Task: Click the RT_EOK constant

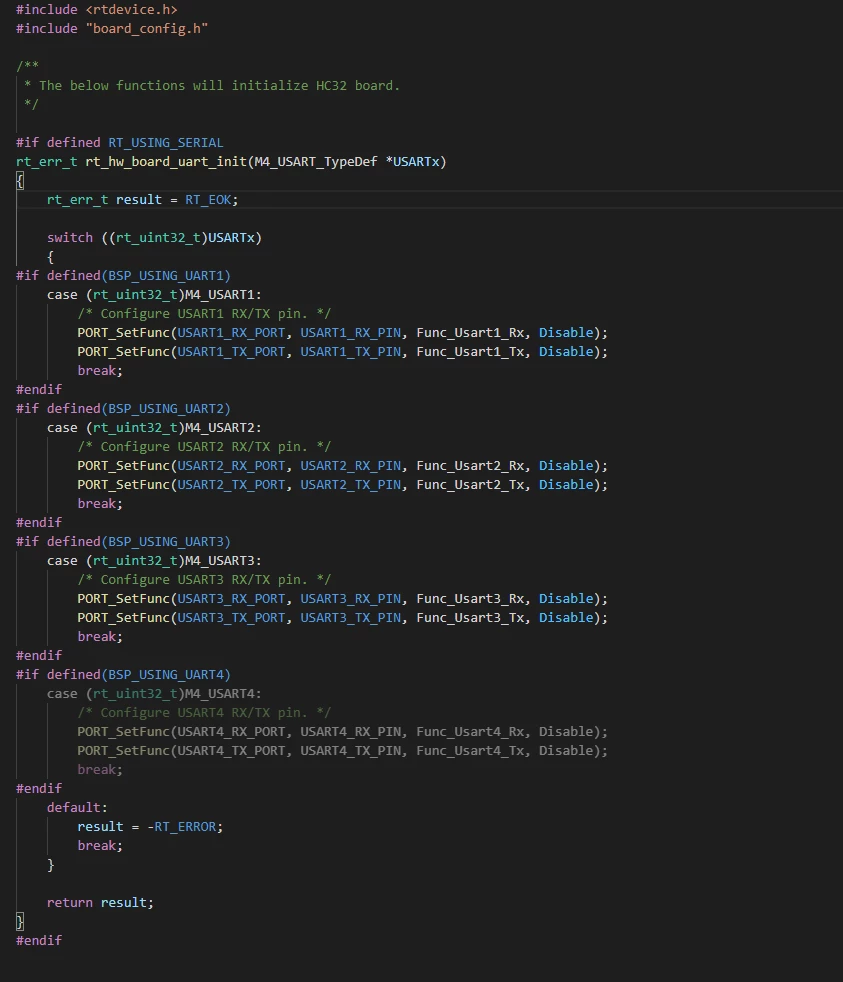Action: 208,200
